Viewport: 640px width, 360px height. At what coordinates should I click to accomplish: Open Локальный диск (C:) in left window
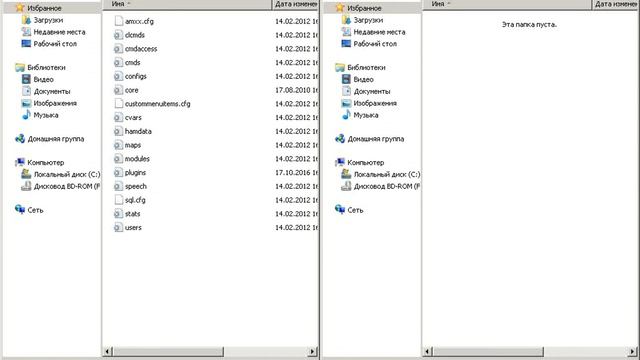(x=67, y=174)
